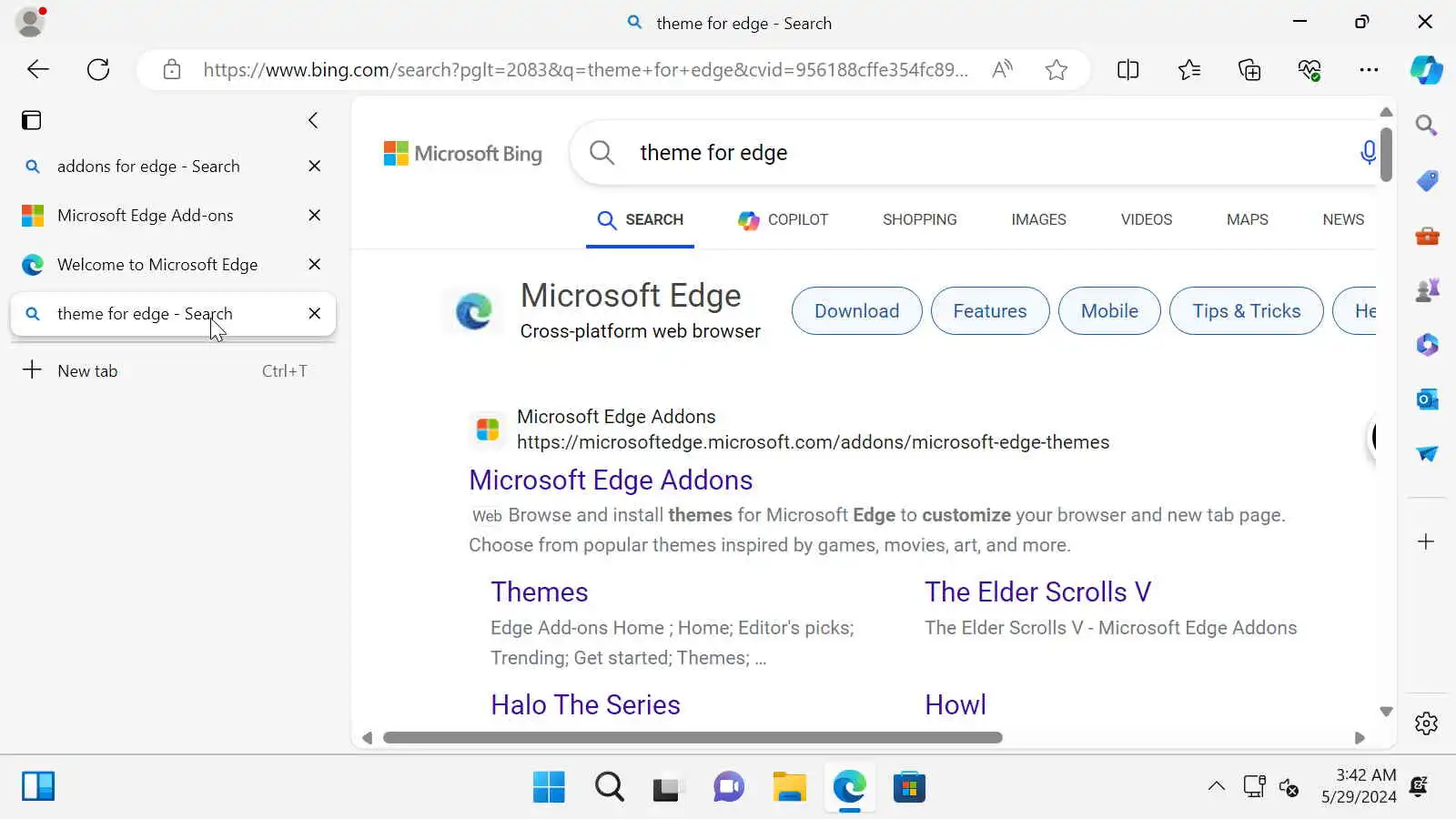Customize sidebar with plus button

click(1426, 541)
